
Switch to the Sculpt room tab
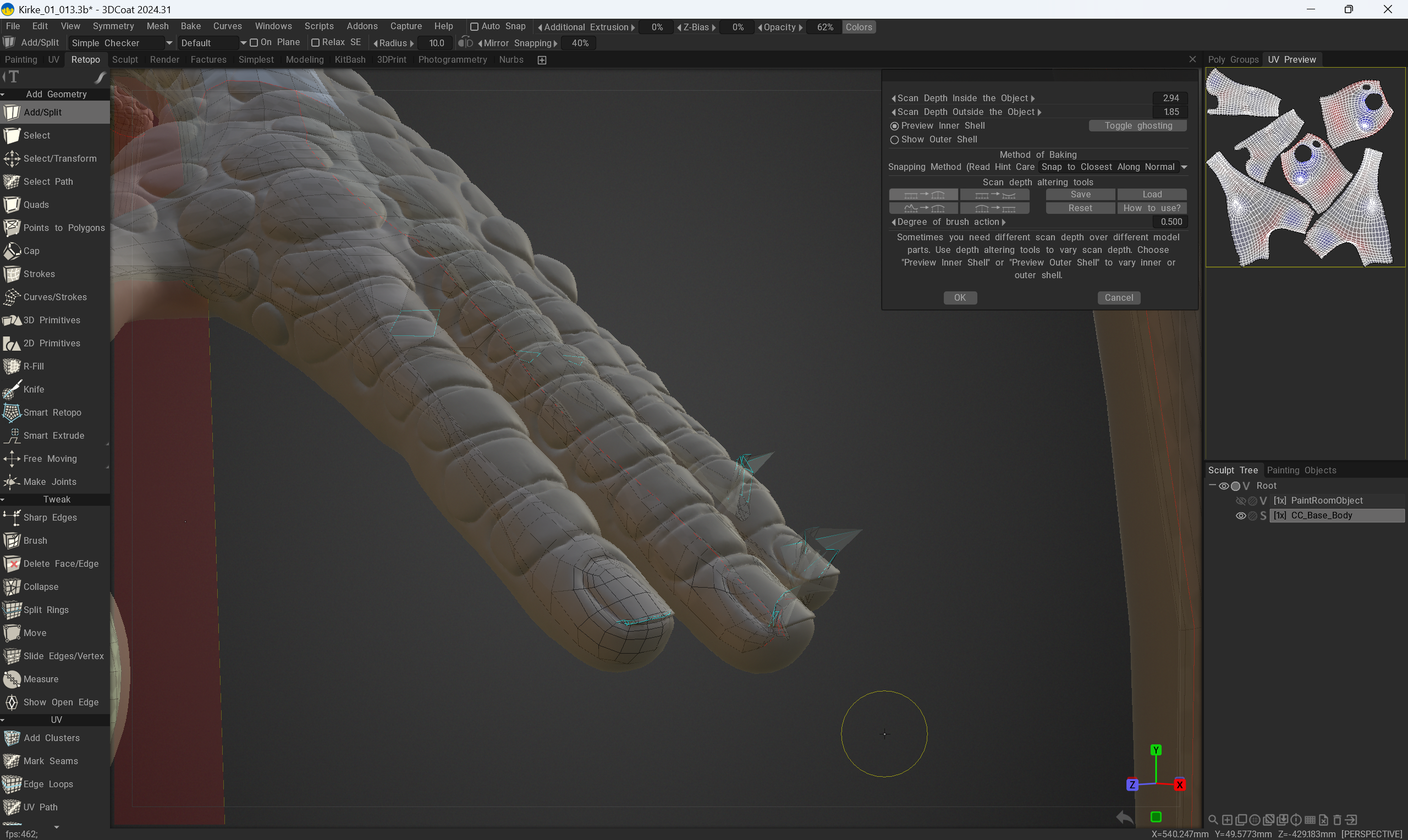click(124, 59)
